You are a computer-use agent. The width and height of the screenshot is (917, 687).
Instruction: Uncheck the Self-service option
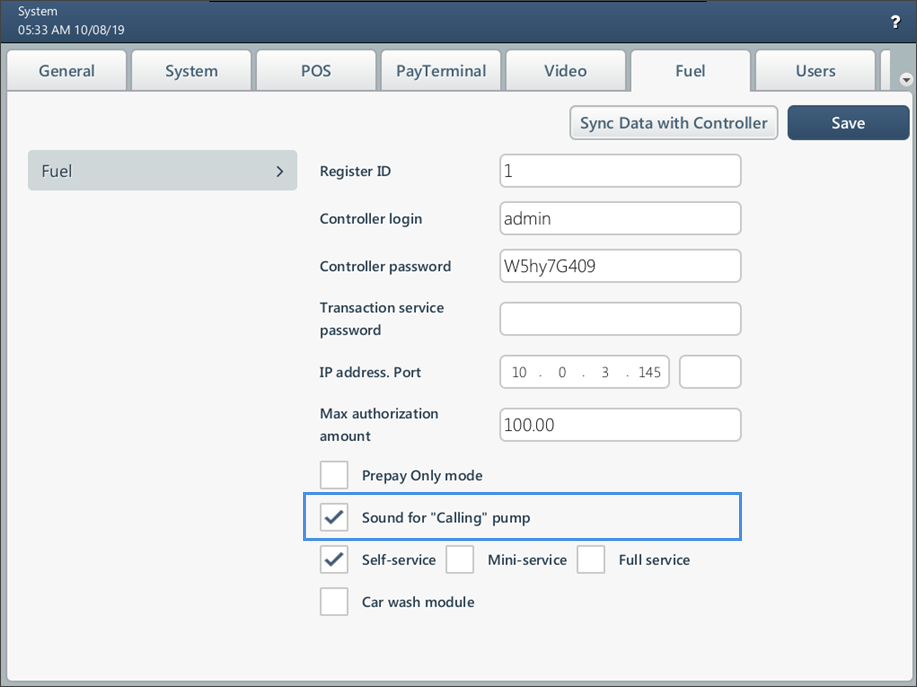(x=334, y=560)
